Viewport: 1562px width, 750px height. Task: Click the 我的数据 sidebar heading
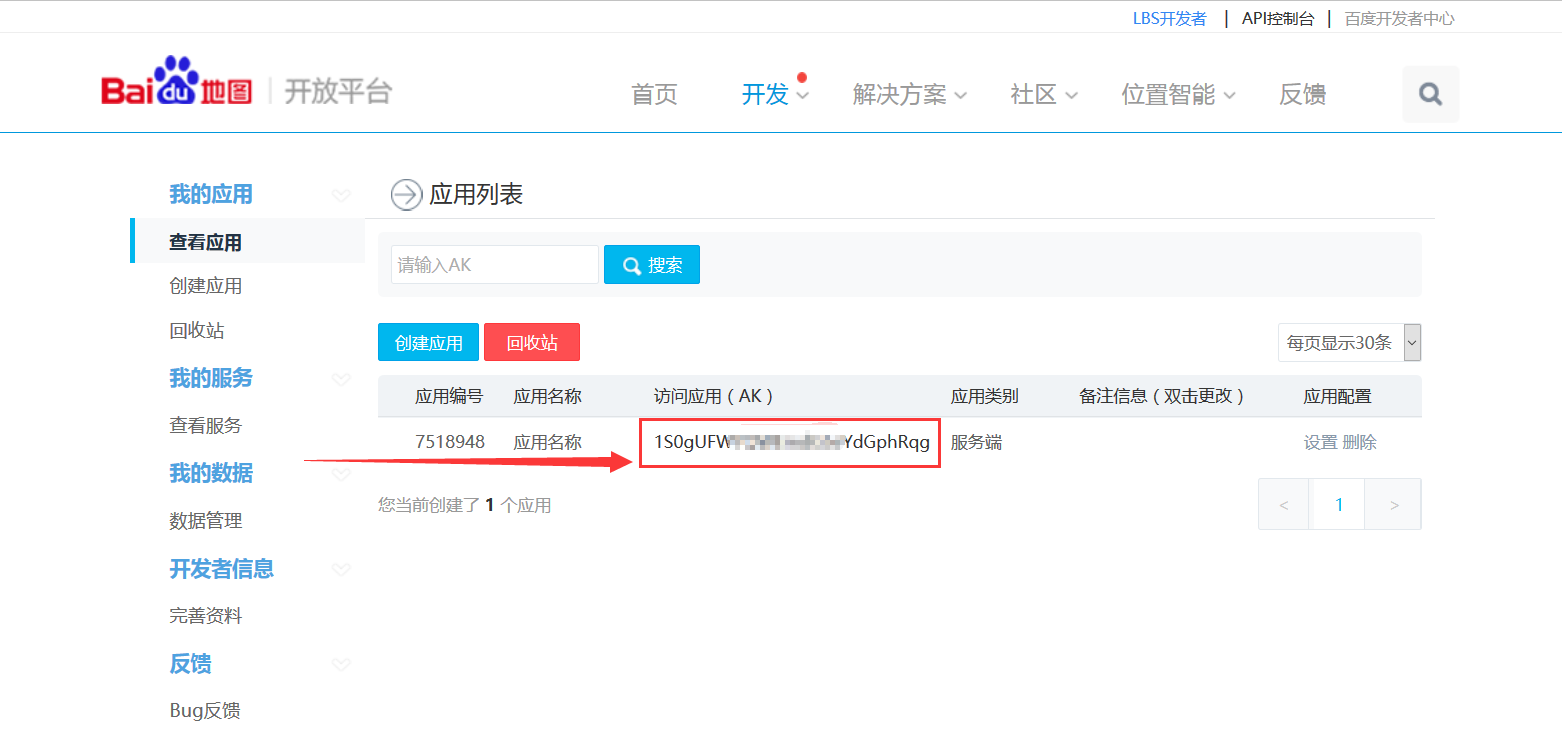pyautogui.click(x=211, y=473)
